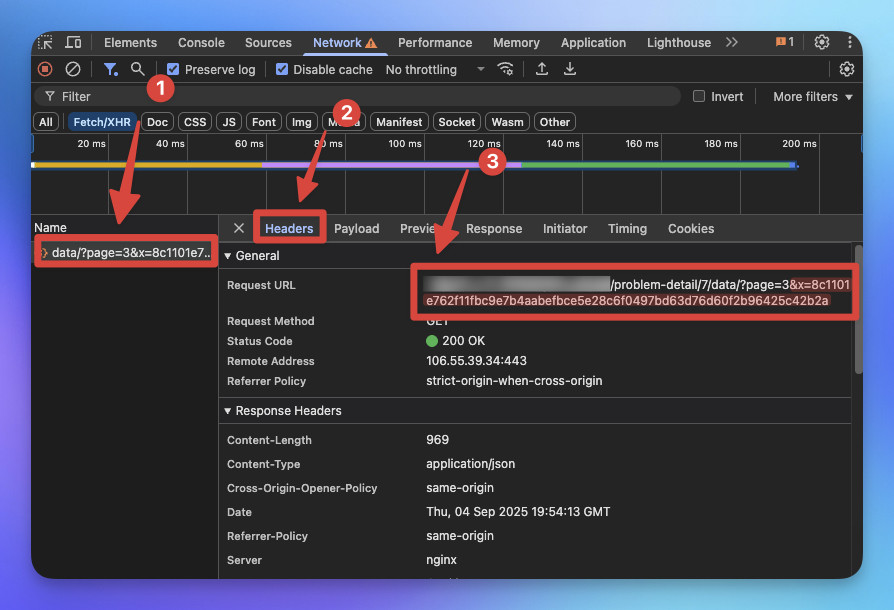Select the strict-origin-when-cross-origin value
894x610 pixels.
pyautogui.click(x=514, y=381)
